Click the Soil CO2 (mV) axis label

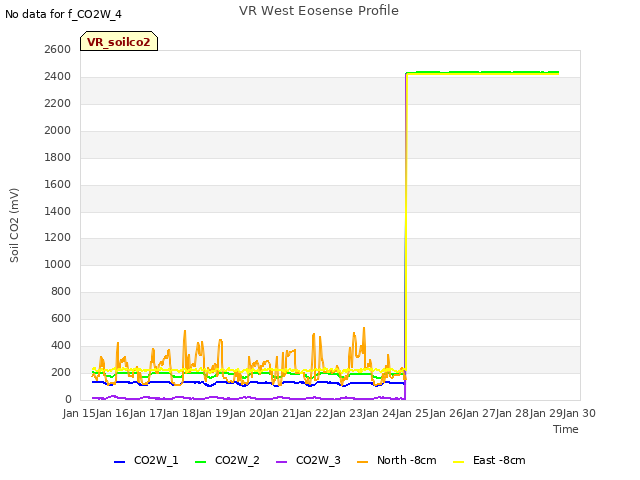[x=14, y=225]
